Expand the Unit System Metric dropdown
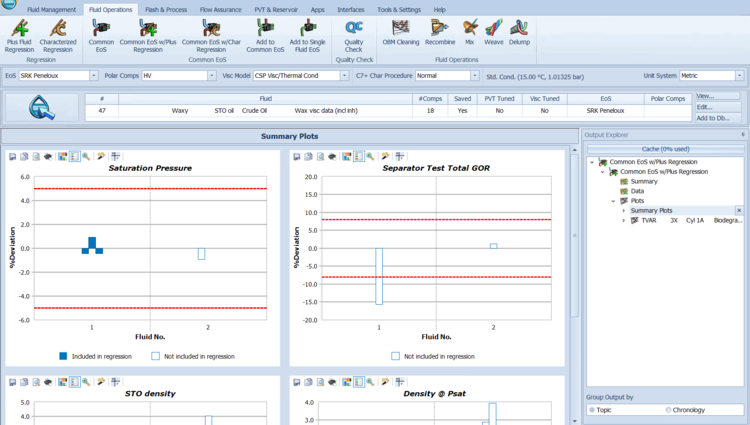The height and width of the screenshot is (425, 750). [x=740, y=75]
